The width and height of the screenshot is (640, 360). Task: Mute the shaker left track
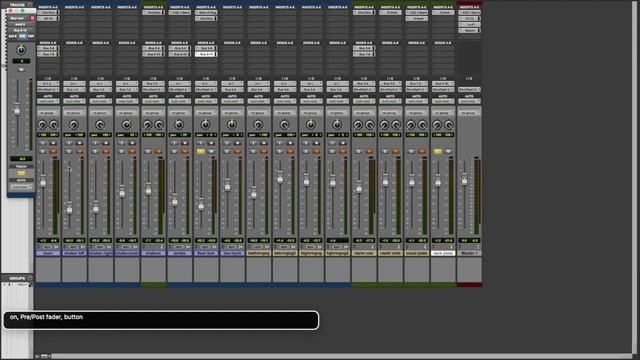point(80,152)
